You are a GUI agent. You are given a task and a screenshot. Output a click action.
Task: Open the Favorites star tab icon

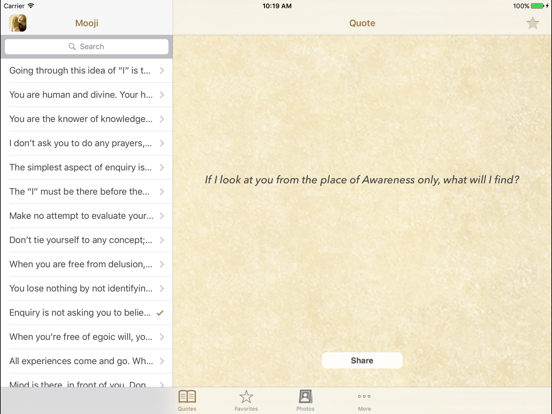click(246, 397)
